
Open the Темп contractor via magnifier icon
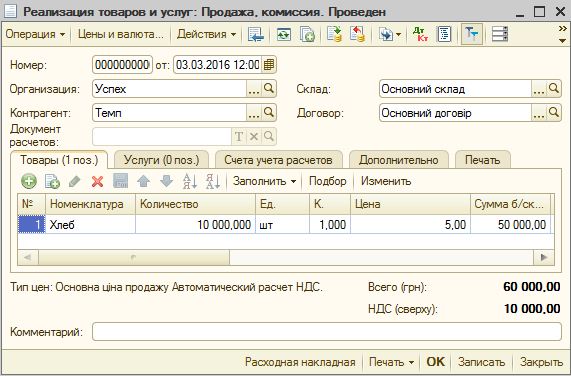point(269,113)
